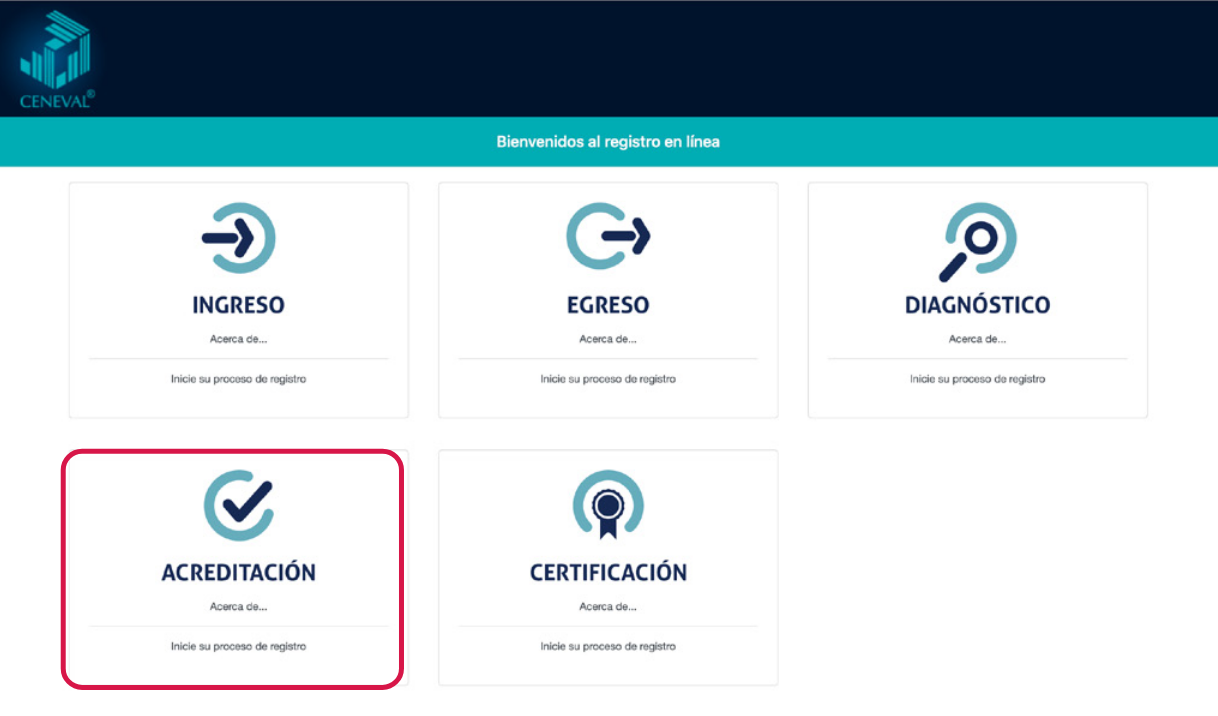Open 'Acerca de...' under ACREDITACIÓN
The width and height of the screenshot is (1218, 716).
(x=238, y=606)
